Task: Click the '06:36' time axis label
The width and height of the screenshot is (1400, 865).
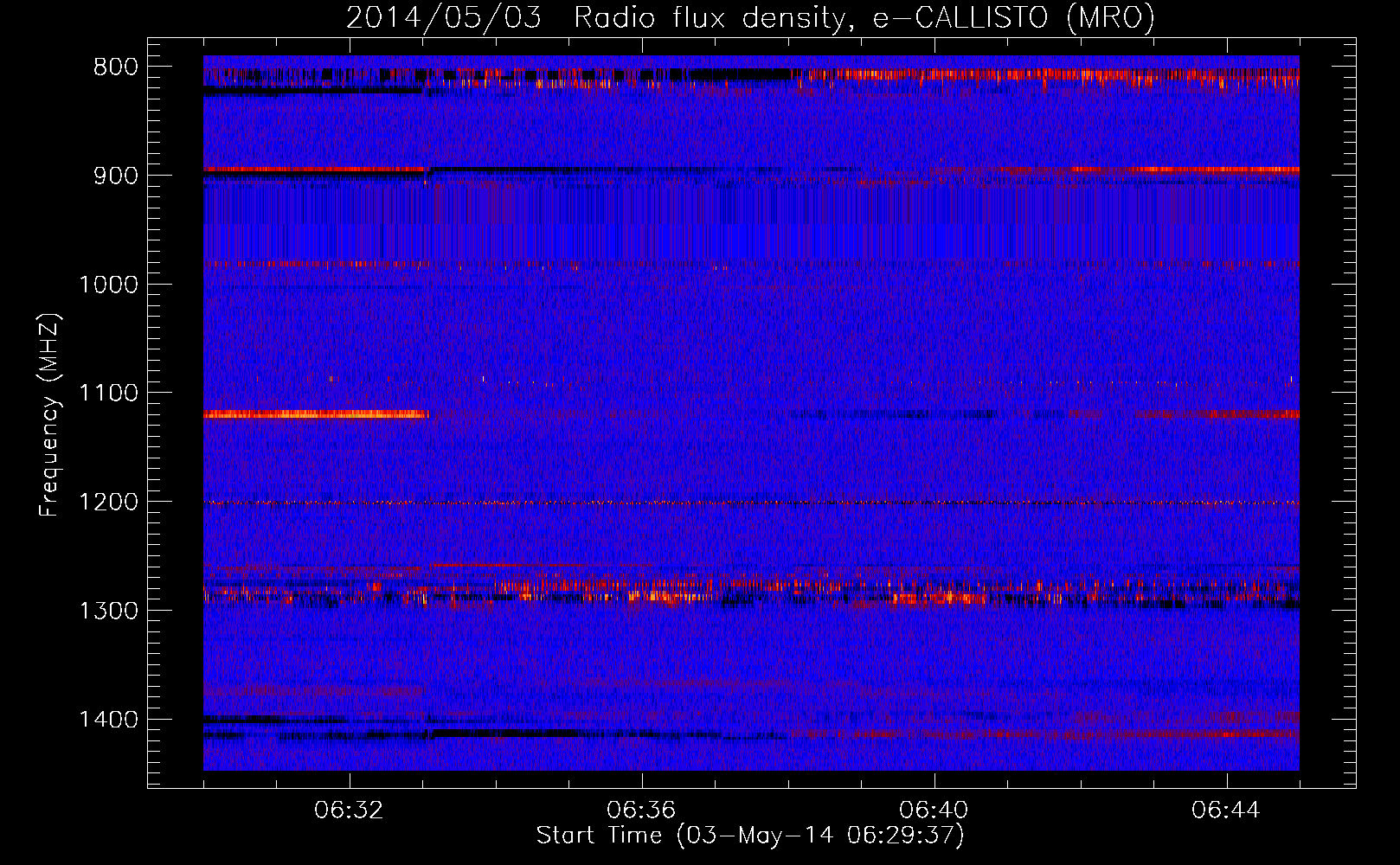Action: (641, 811)
